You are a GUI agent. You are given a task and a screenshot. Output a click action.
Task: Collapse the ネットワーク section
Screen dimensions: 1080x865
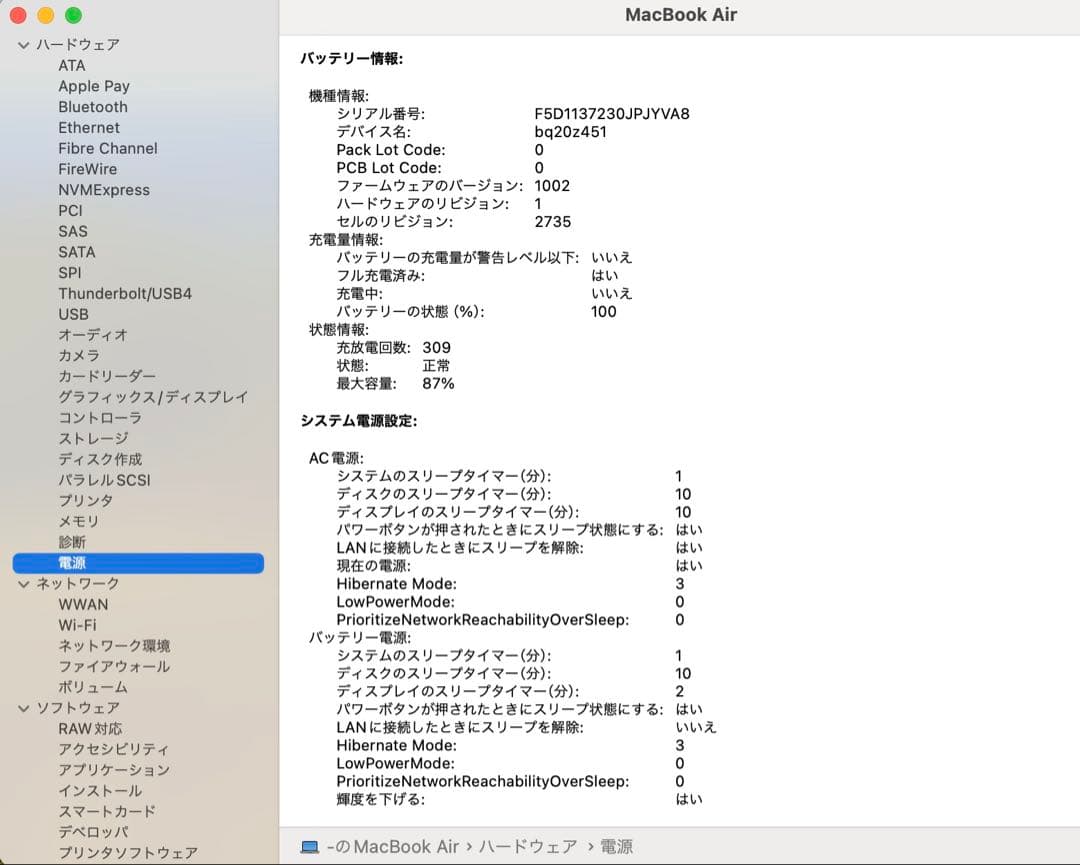pyautogui.click(x=22, y=583)
